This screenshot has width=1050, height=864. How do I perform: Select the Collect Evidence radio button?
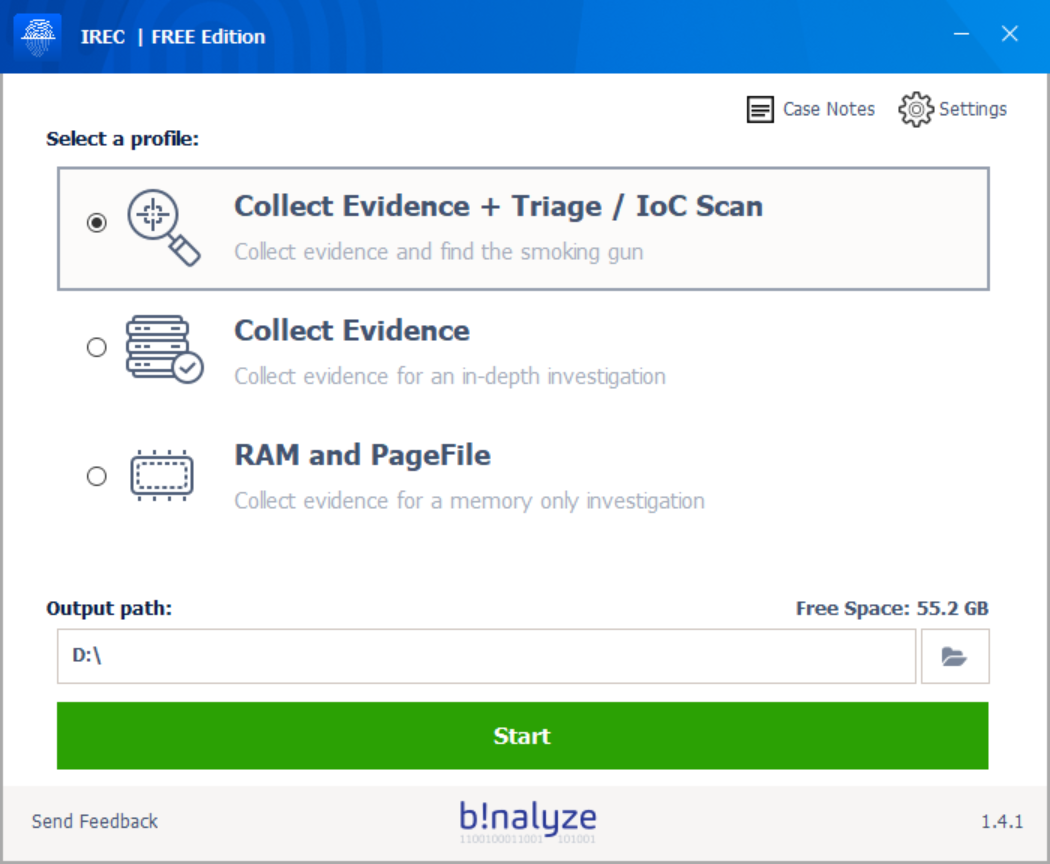coord(96,347)
